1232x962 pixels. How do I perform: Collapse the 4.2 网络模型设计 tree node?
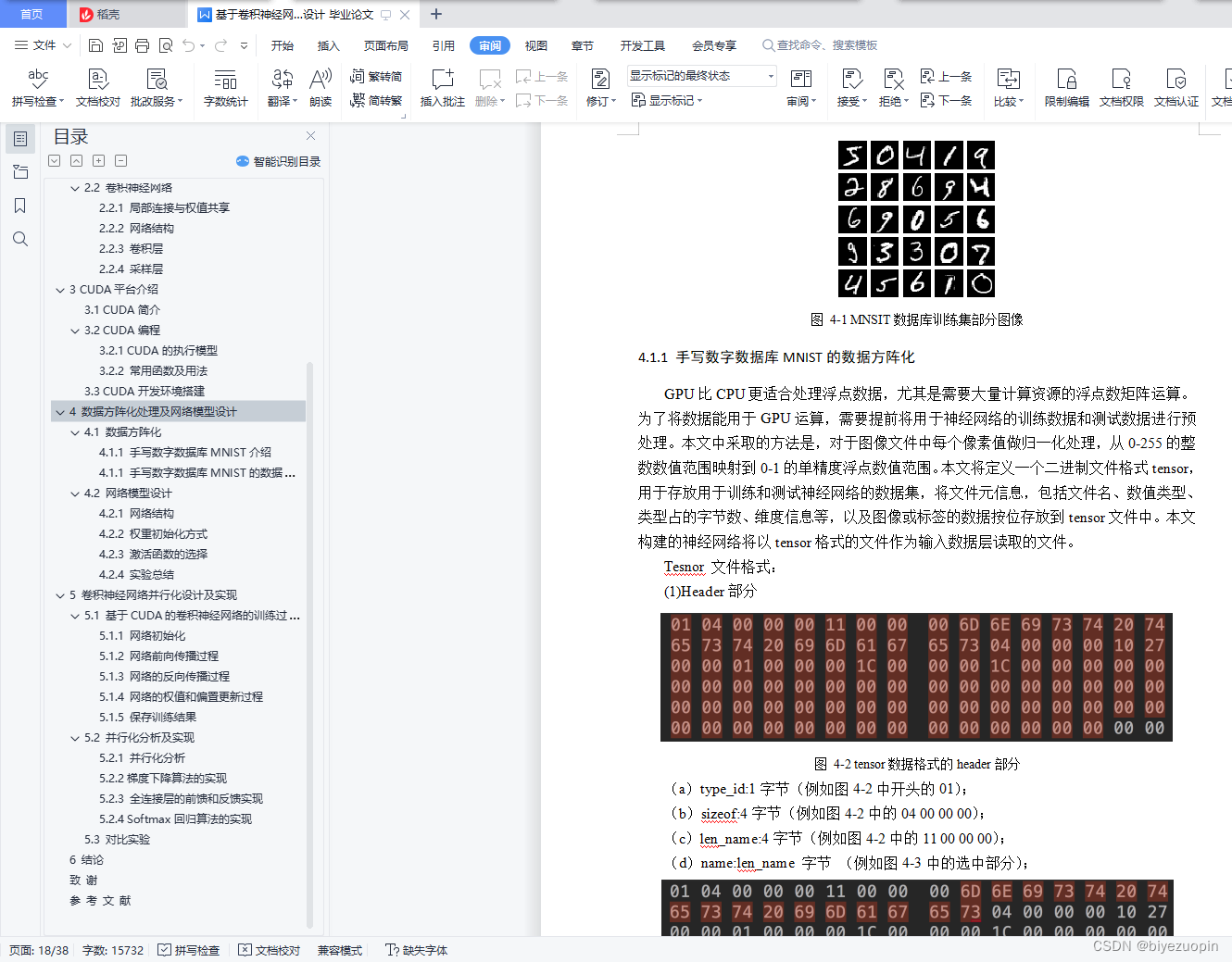coord(75,493)
